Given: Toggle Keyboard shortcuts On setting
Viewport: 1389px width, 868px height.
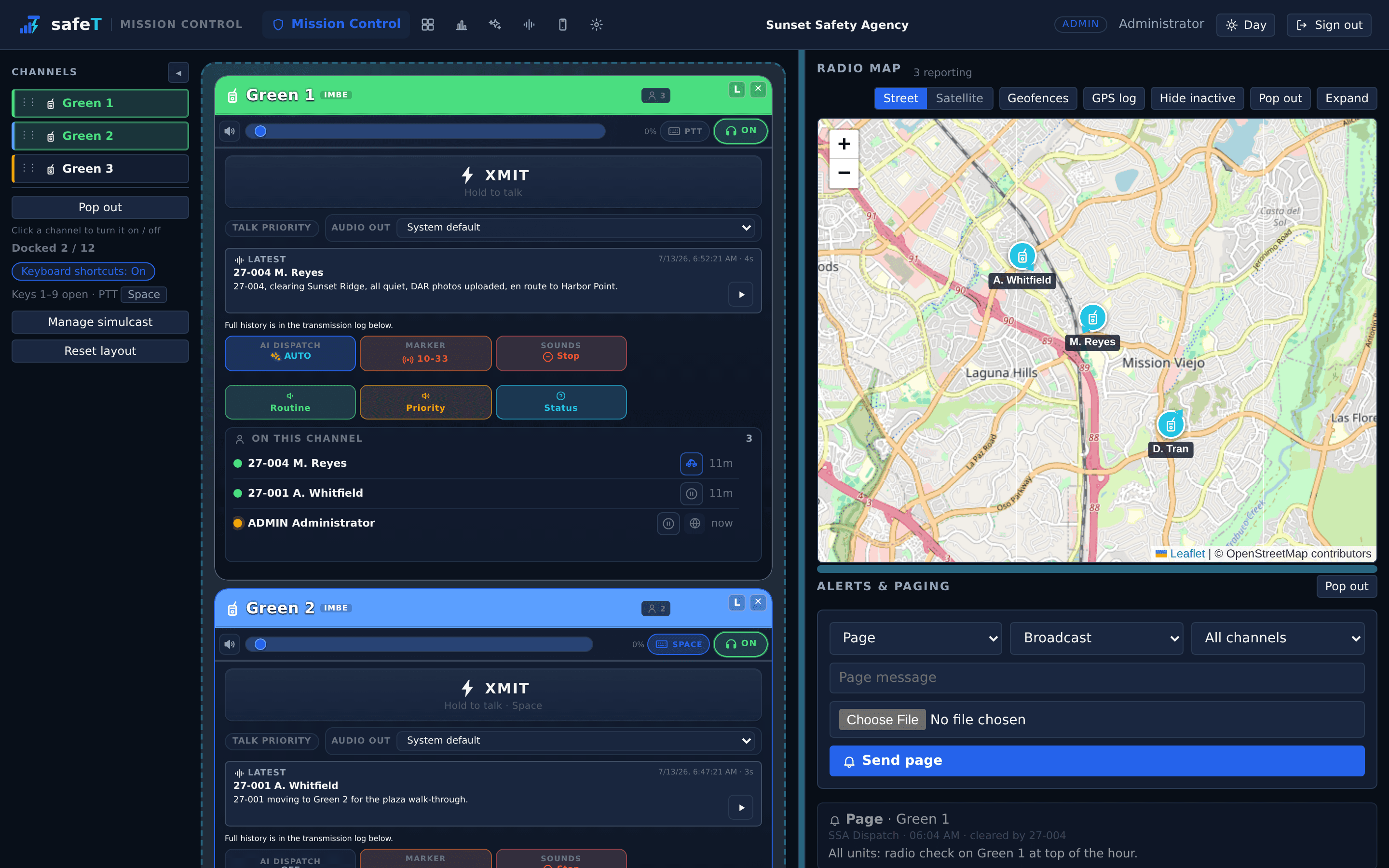Looking at the screenshot, I should [83, 271].
